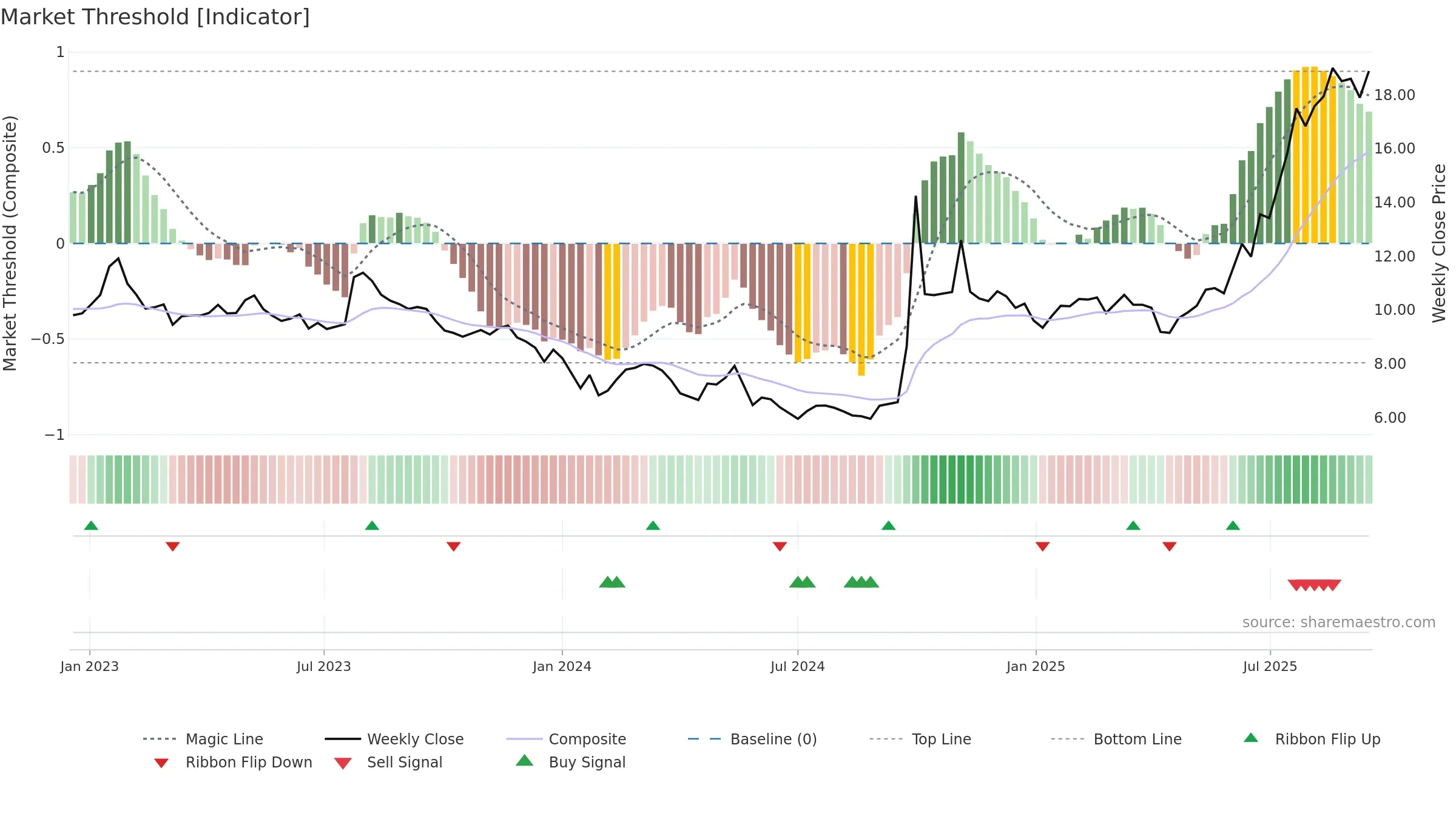Click the sell signal cluster after Jul 2025
Viewport: 1456px width, 819px height.
1314,585
